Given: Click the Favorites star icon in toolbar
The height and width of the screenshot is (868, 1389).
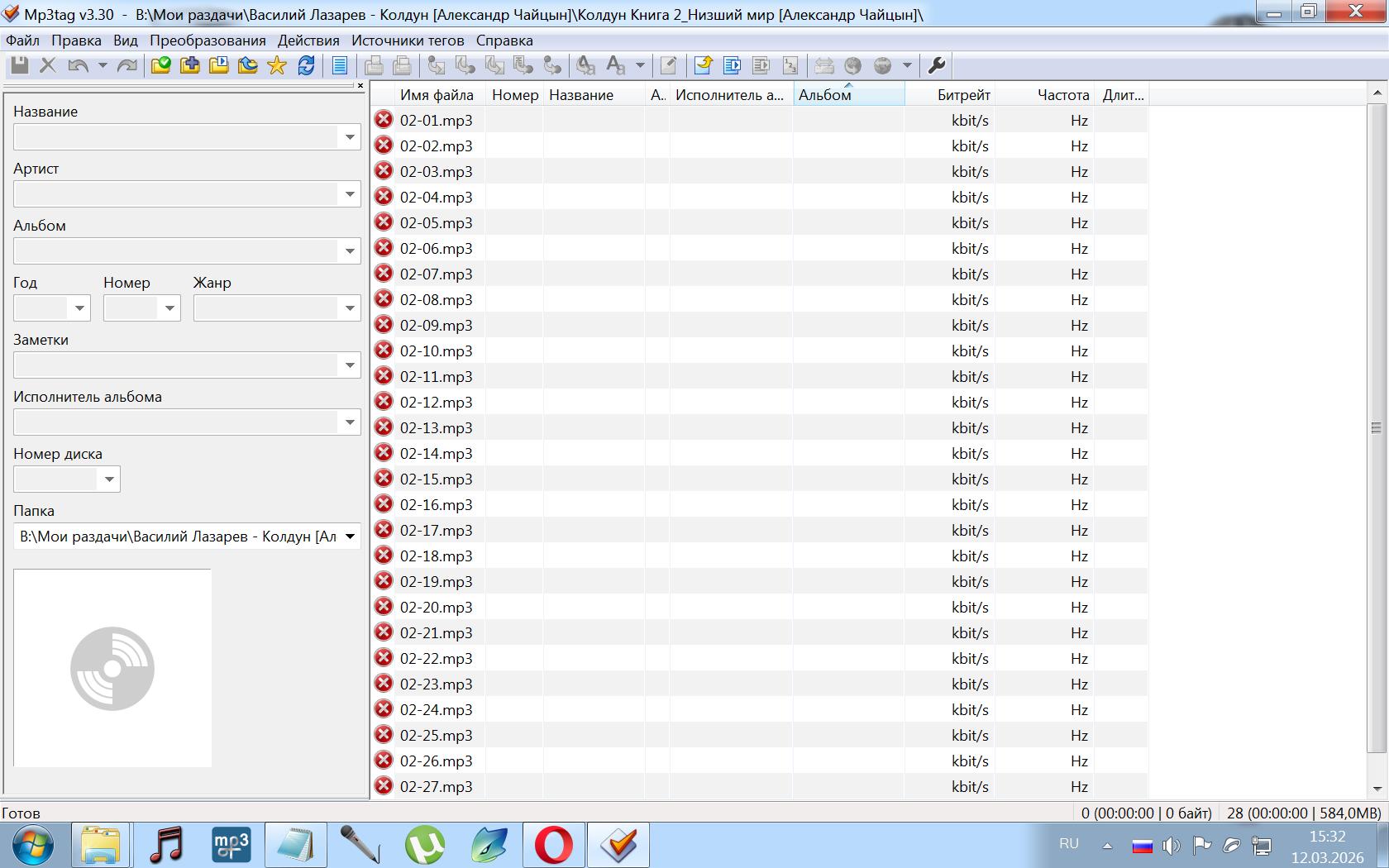Looking at the screenshot, I should (x=277, y=65).
